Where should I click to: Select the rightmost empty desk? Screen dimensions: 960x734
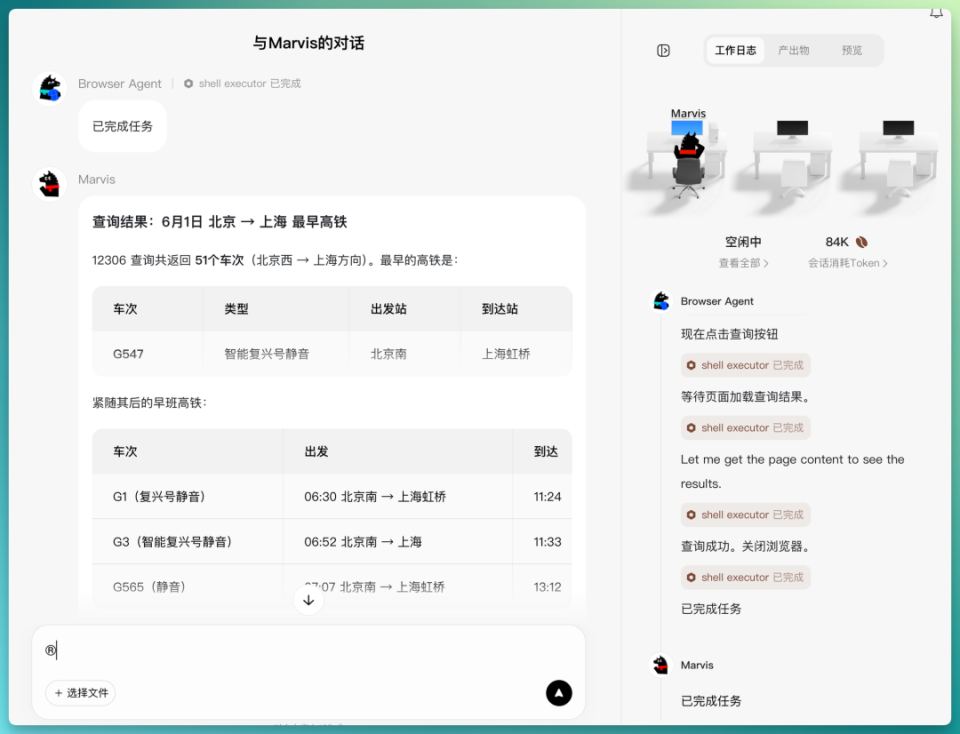tap(899, 158)
